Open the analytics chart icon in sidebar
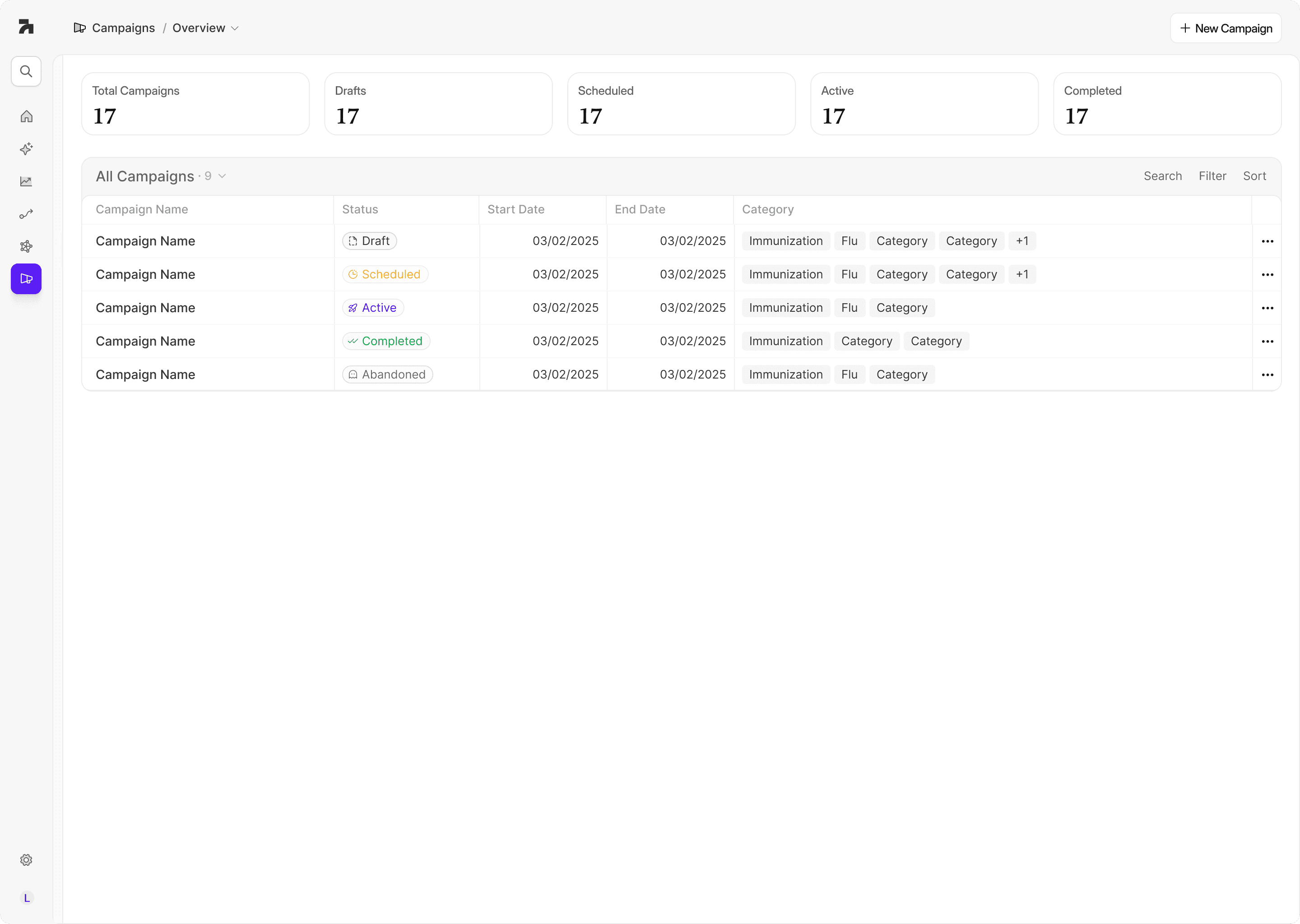Viewport: 1300px width, 924px height. (x=26, y=181)
